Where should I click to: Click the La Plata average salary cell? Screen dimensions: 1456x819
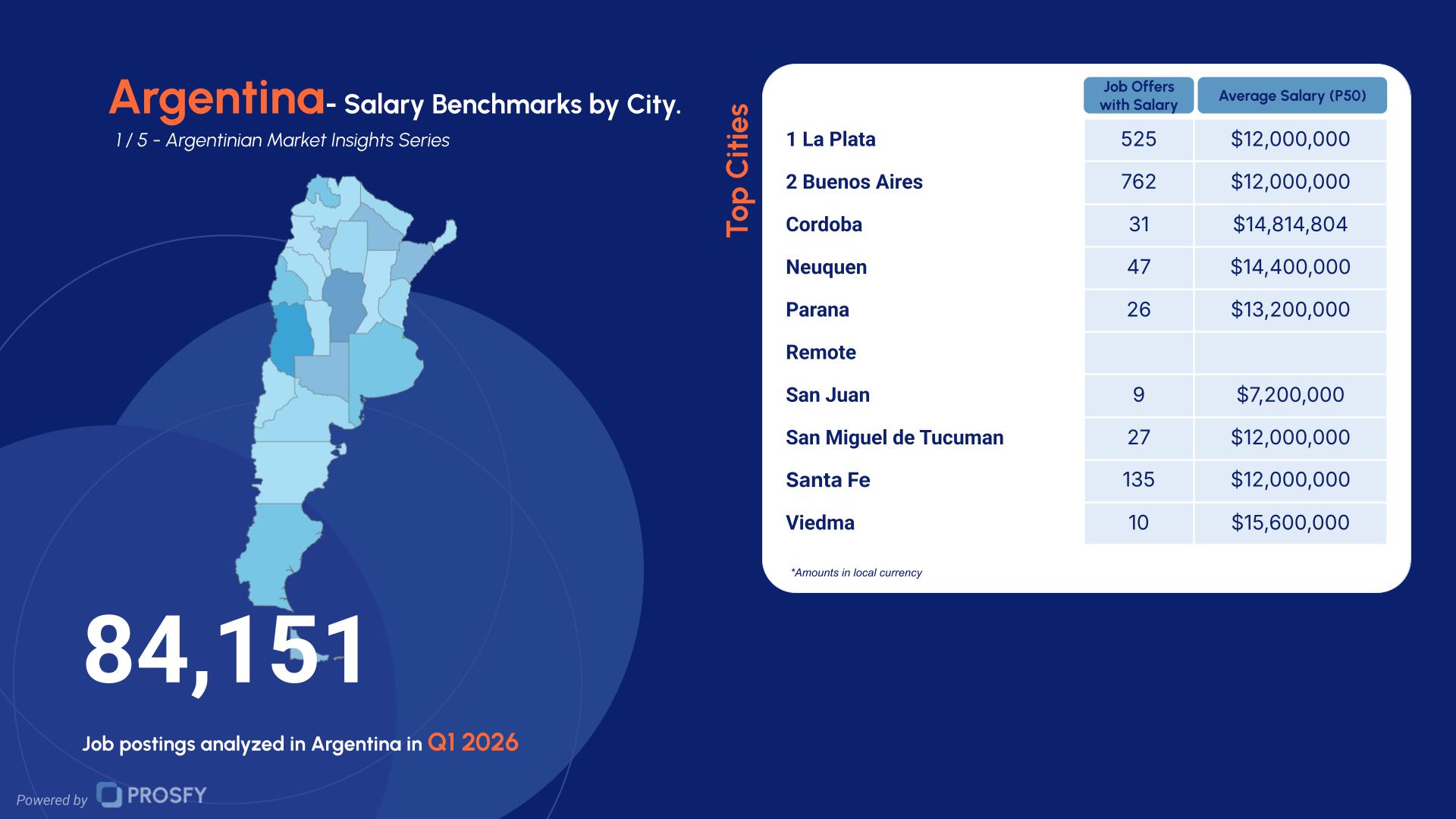(x=1290, y=140)
